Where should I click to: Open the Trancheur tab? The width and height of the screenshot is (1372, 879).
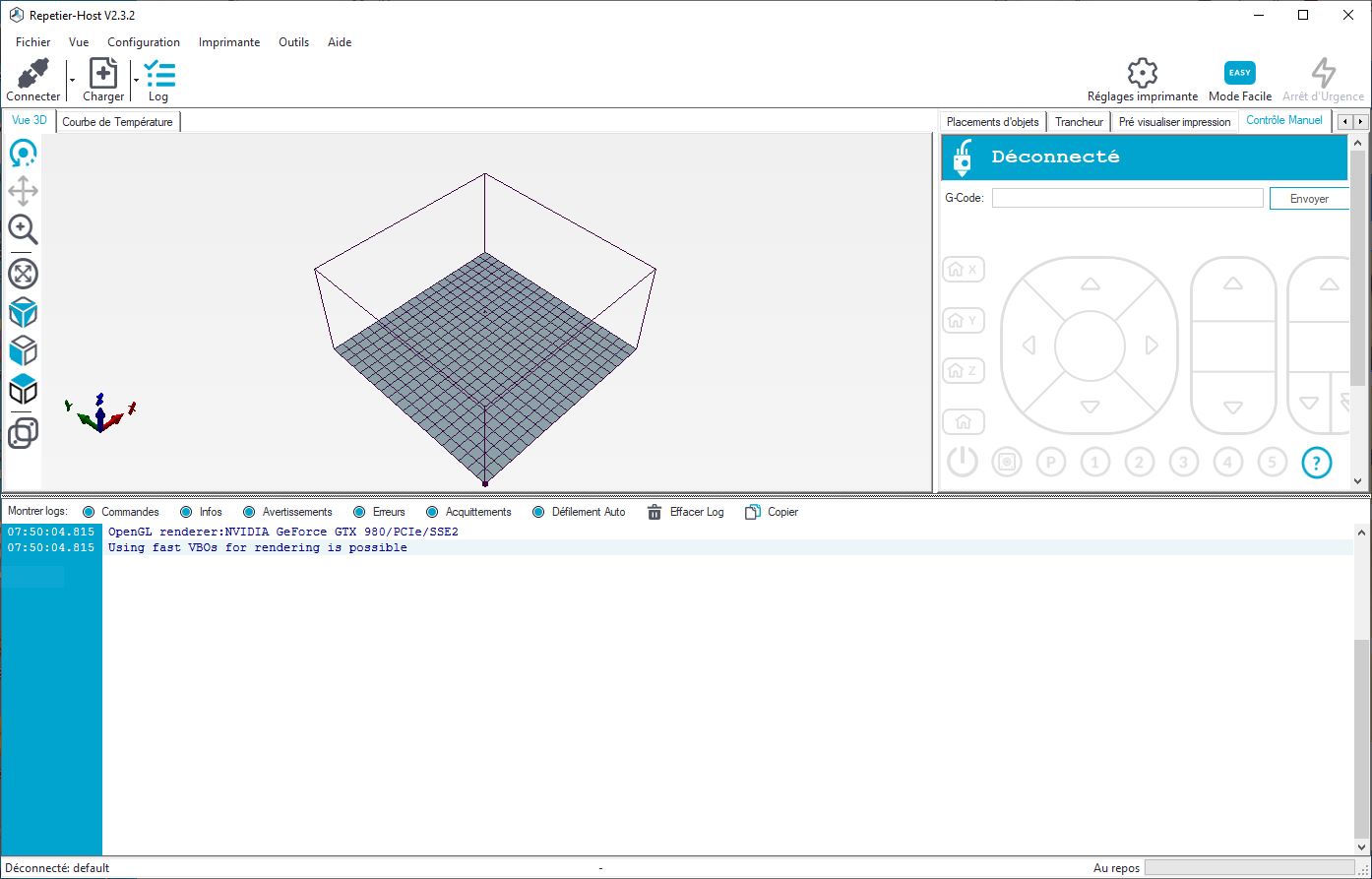coord(1078,120)
